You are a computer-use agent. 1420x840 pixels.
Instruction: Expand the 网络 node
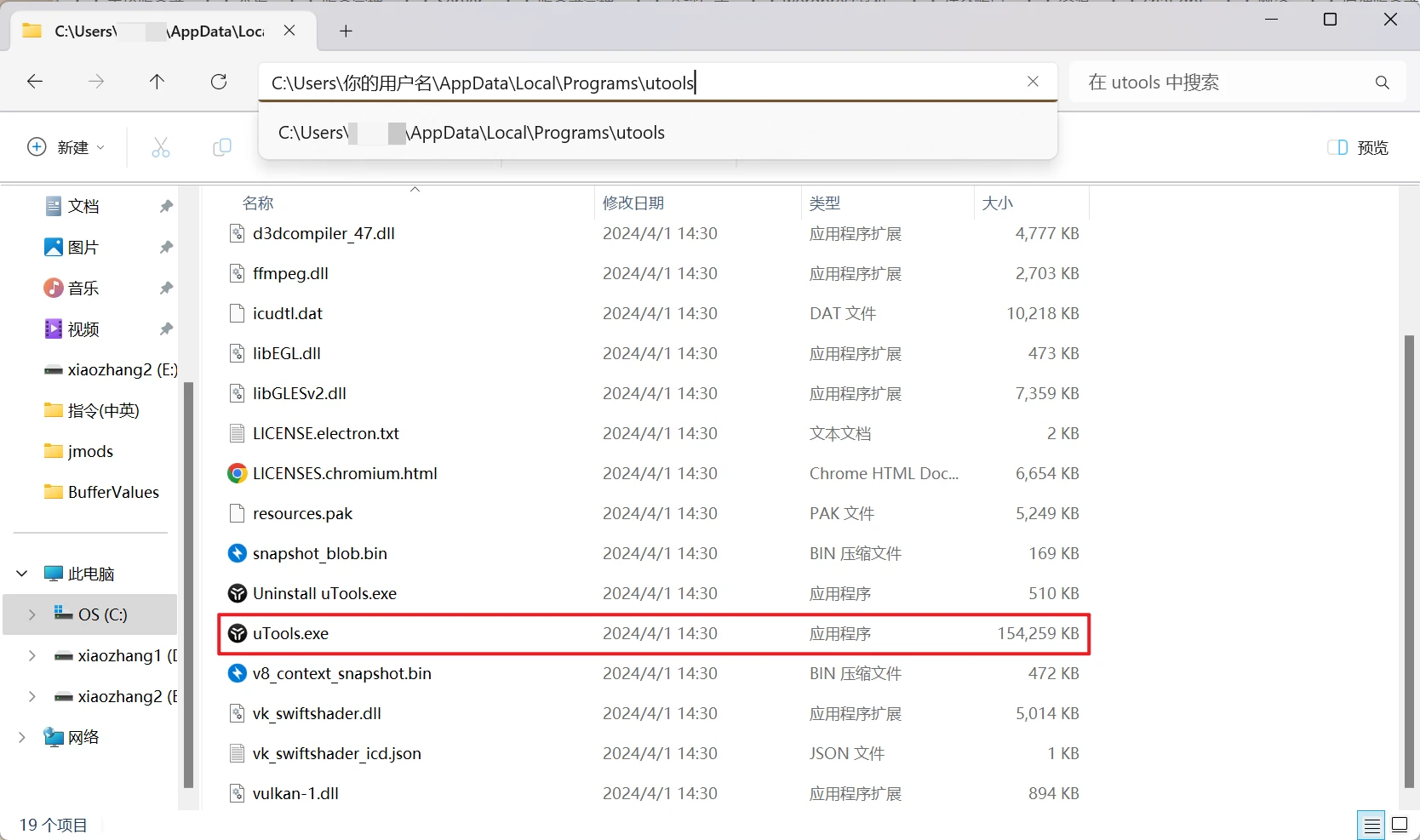[22, 737]
